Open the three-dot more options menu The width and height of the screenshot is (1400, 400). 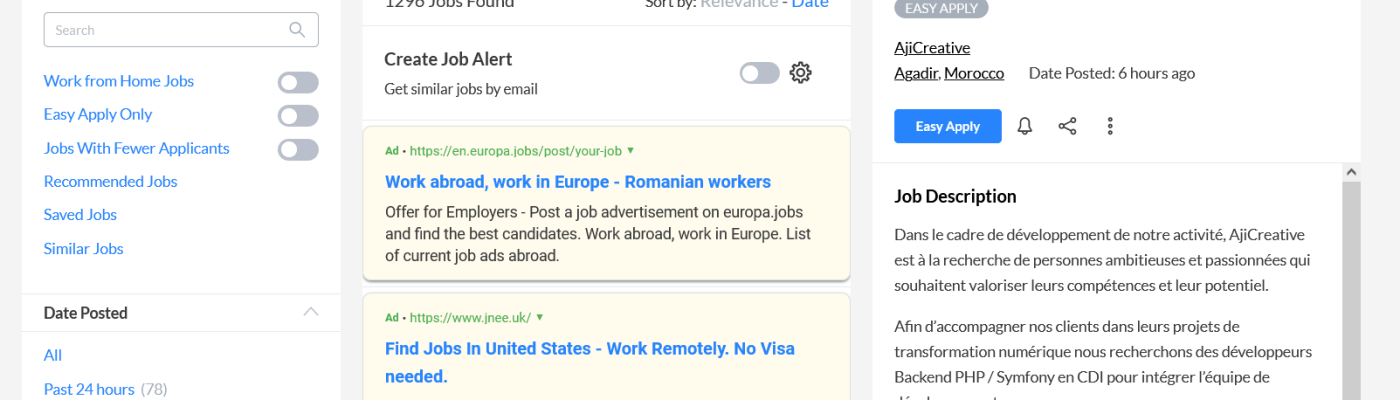tap(1110, 126)
